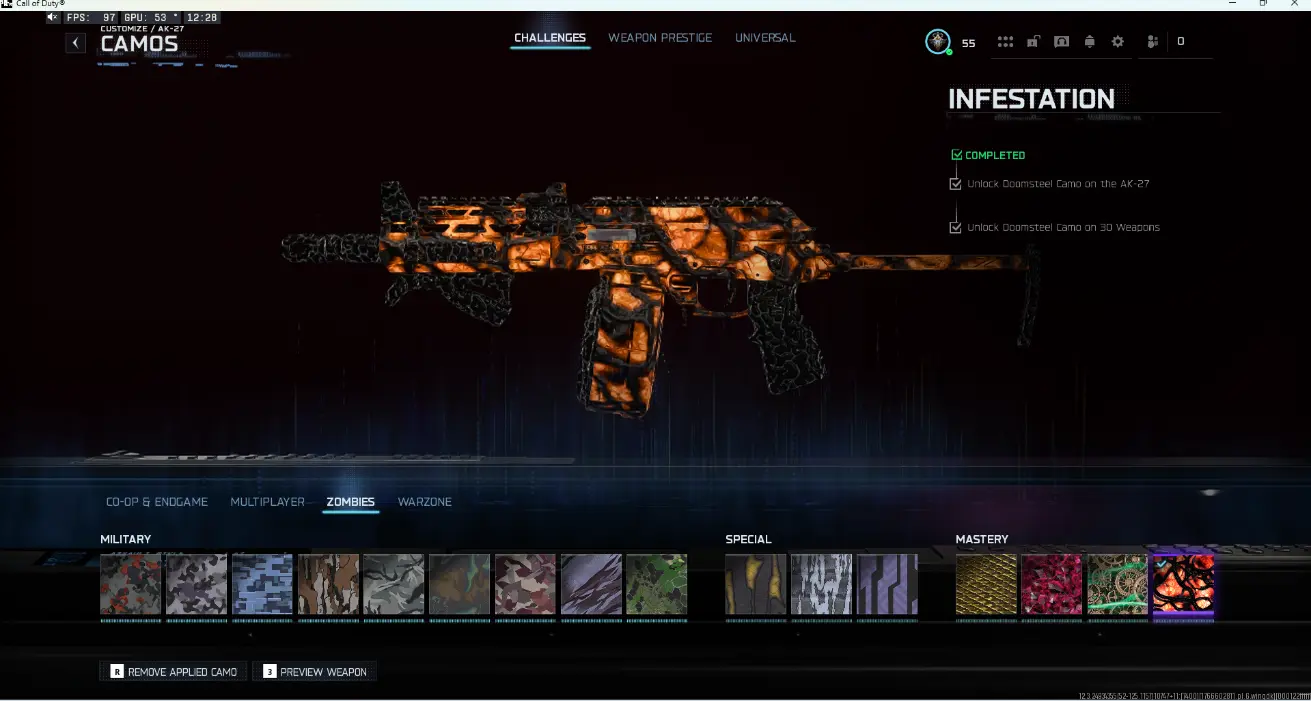The image size is (1311, 701).
Task: Click the Customize / AK-27 breadcrumb text
Action: [142, 29]
